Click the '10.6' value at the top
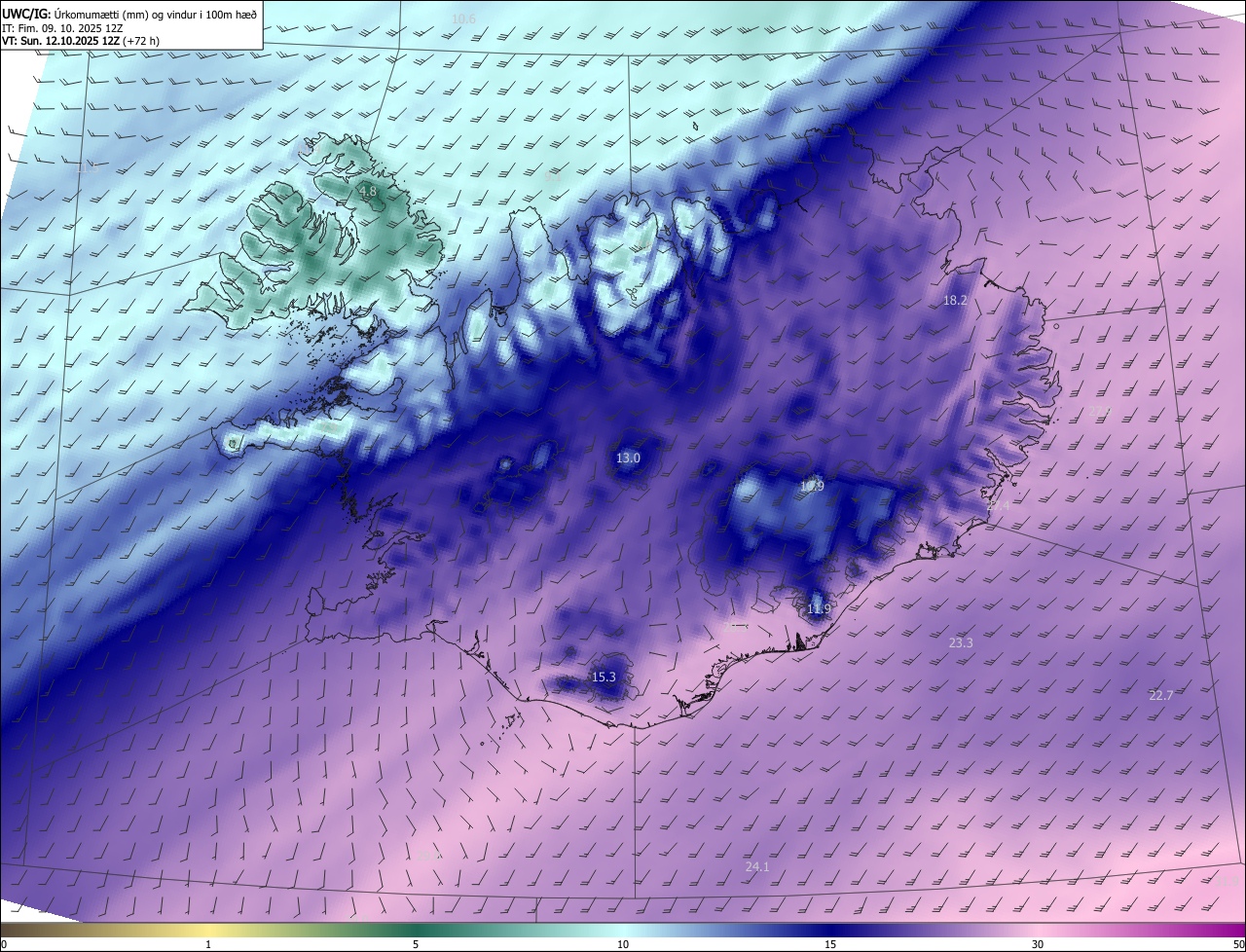Screen dimensions: 1246x952 pyautogui.click(x=464, y=19)
